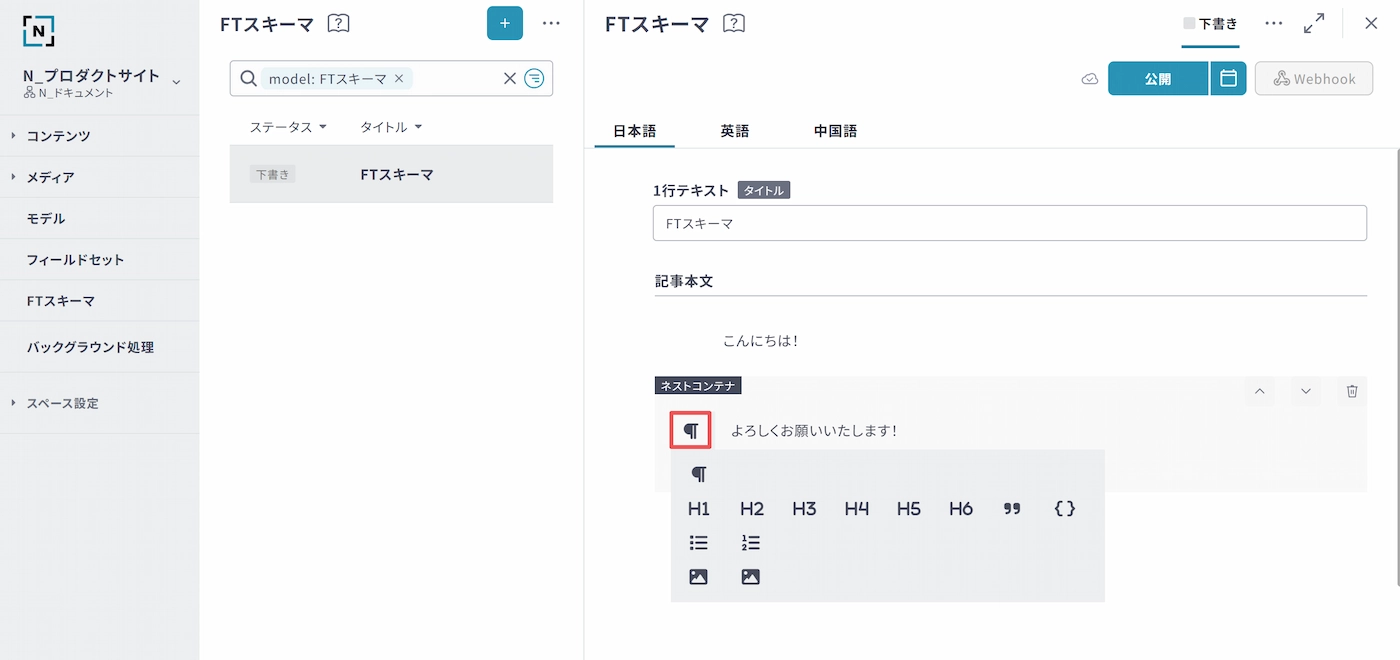Click the 1行テキスト title input field

click(1009, 224)
